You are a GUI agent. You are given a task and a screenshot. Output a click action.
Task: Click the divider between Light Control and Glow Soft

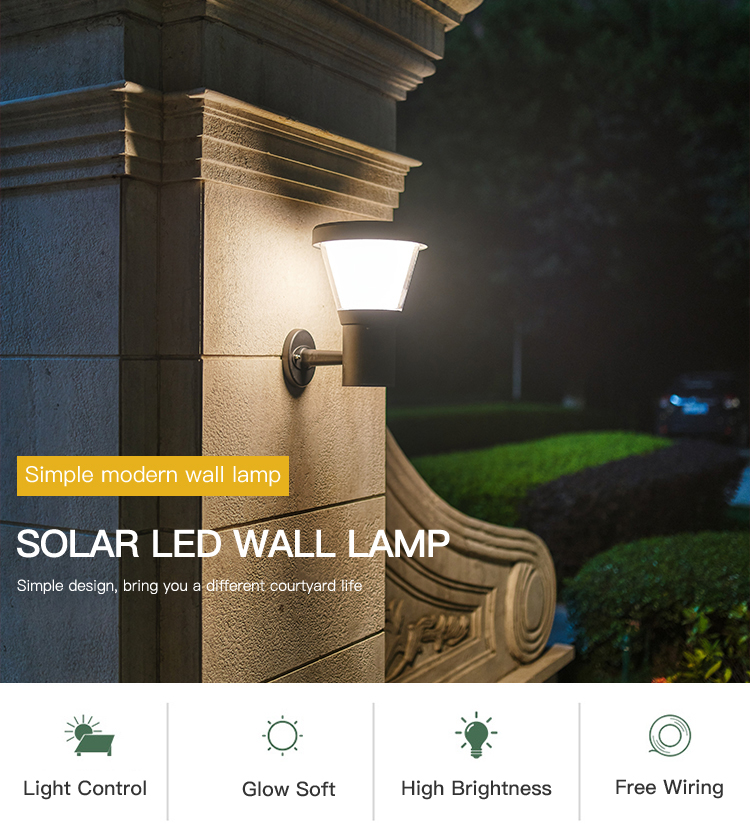click(167, 761)
